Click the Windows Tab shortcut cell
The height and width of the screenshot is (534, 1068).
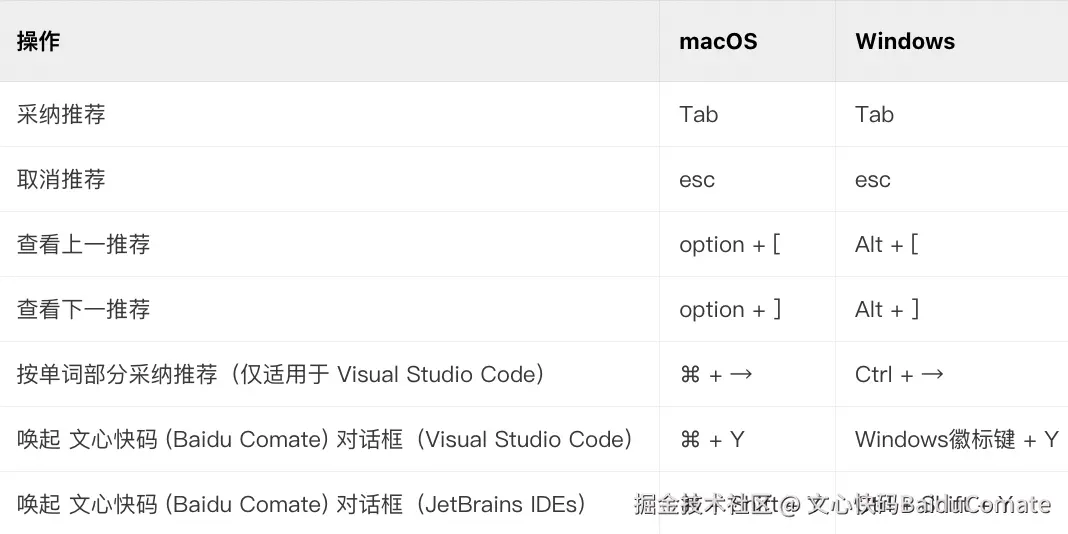[x=874, y=114]
